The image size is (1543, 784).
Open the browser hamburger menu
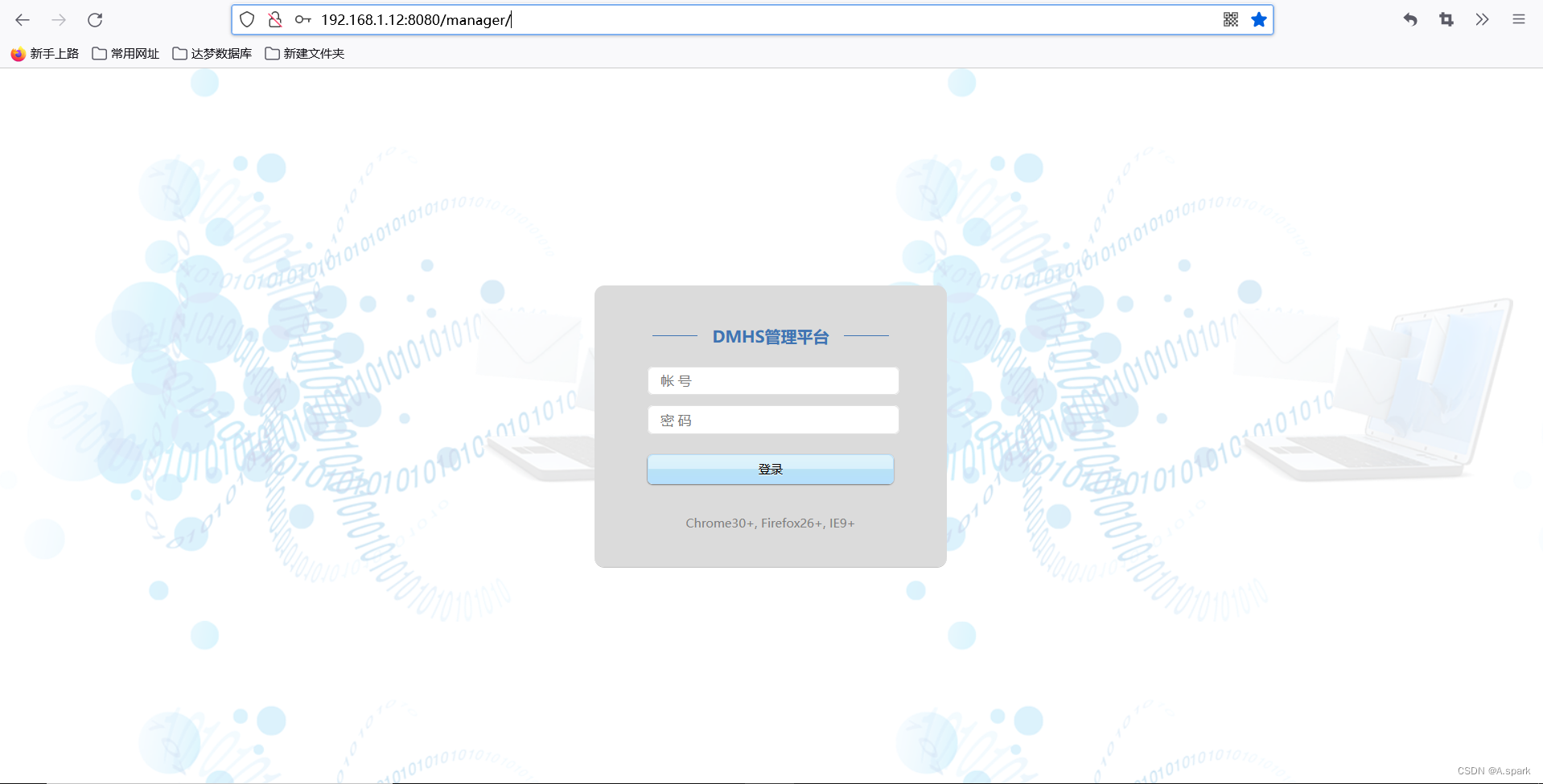pyautogui.click(x=1519, y=20)
